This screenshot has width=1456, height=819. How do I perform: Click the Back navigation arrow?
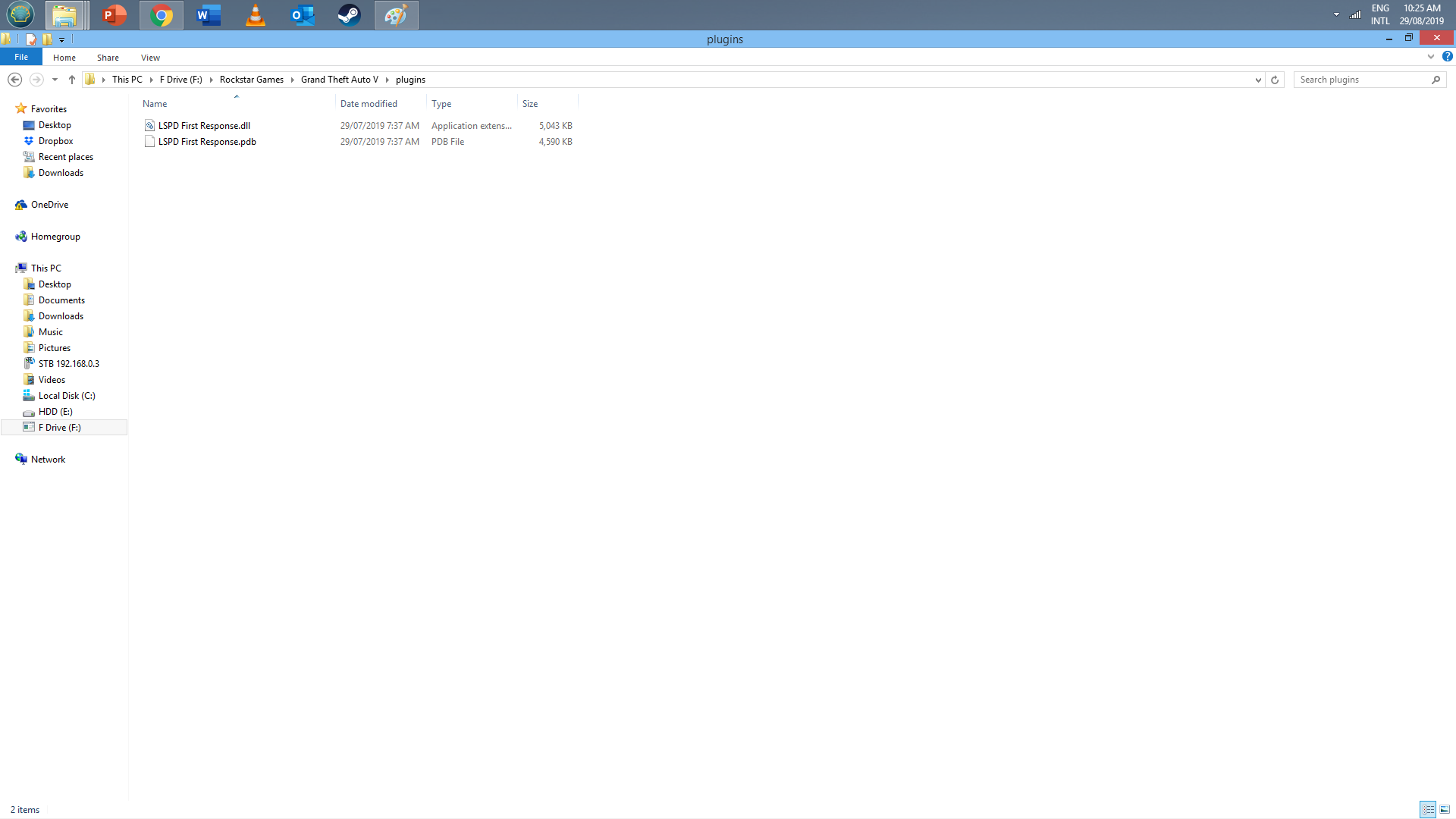click(14, 80)
